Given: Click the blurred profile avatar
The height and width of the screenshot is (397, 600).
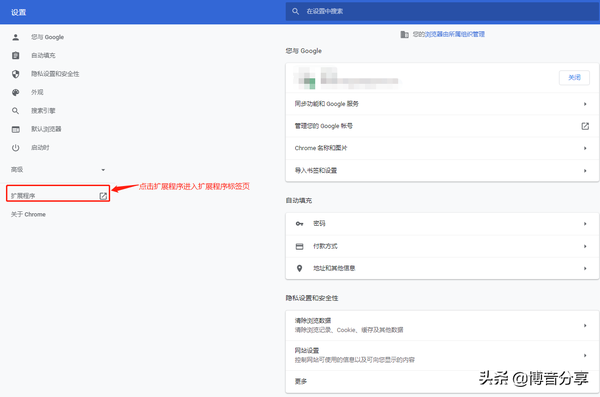Looking at the screenshot, I should point(305,78).
